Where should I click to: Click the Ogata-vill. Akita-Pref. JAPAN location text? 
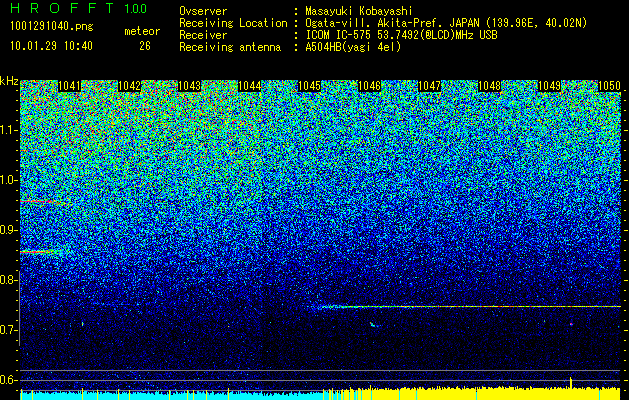point(446,23)
